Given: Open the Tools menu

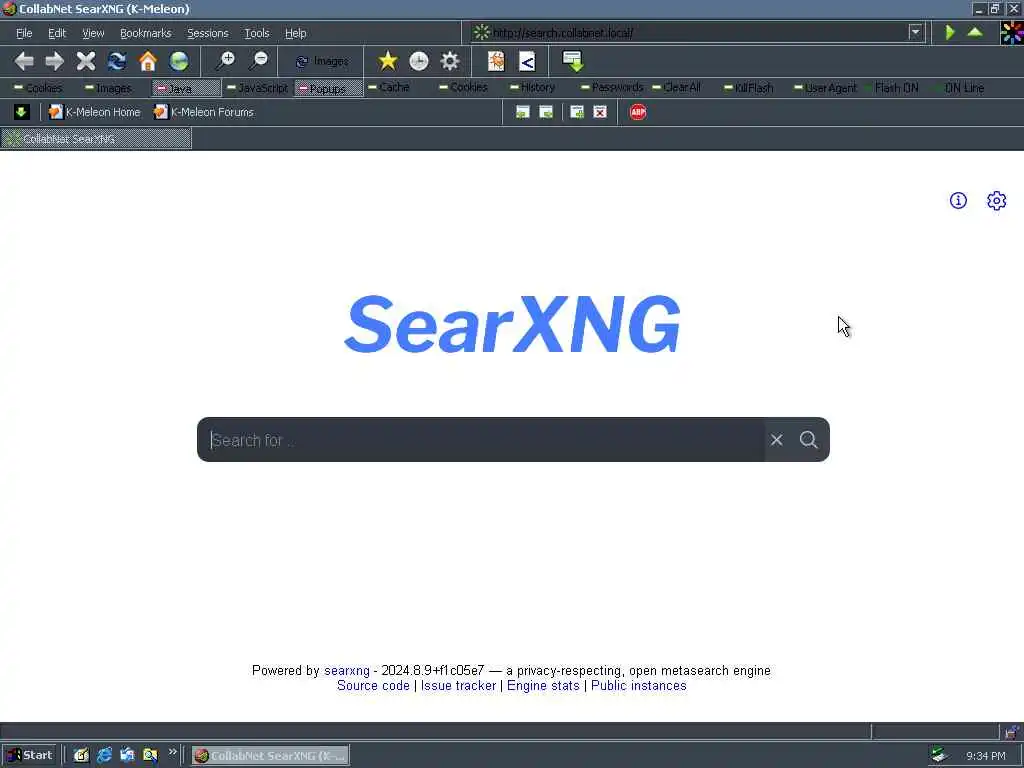Looking at the screenshot, I should 257,33.
